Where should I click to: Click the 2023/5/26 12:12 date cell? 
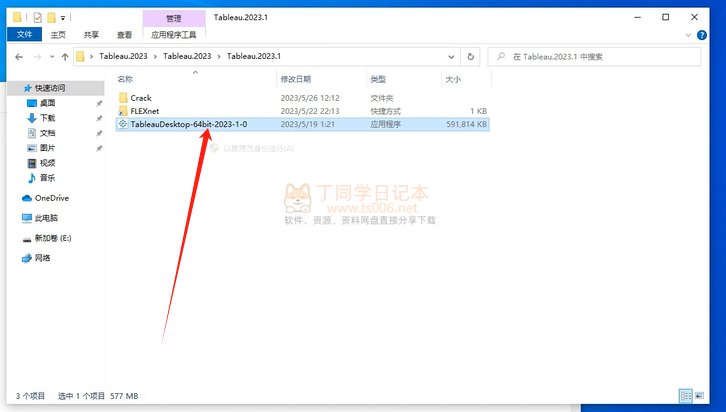tap(310, 98)
